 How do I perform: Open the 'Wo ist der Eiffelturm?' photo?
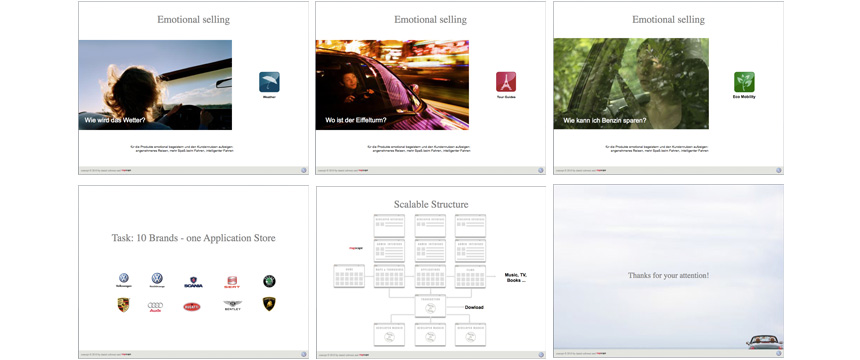(392, 85)
